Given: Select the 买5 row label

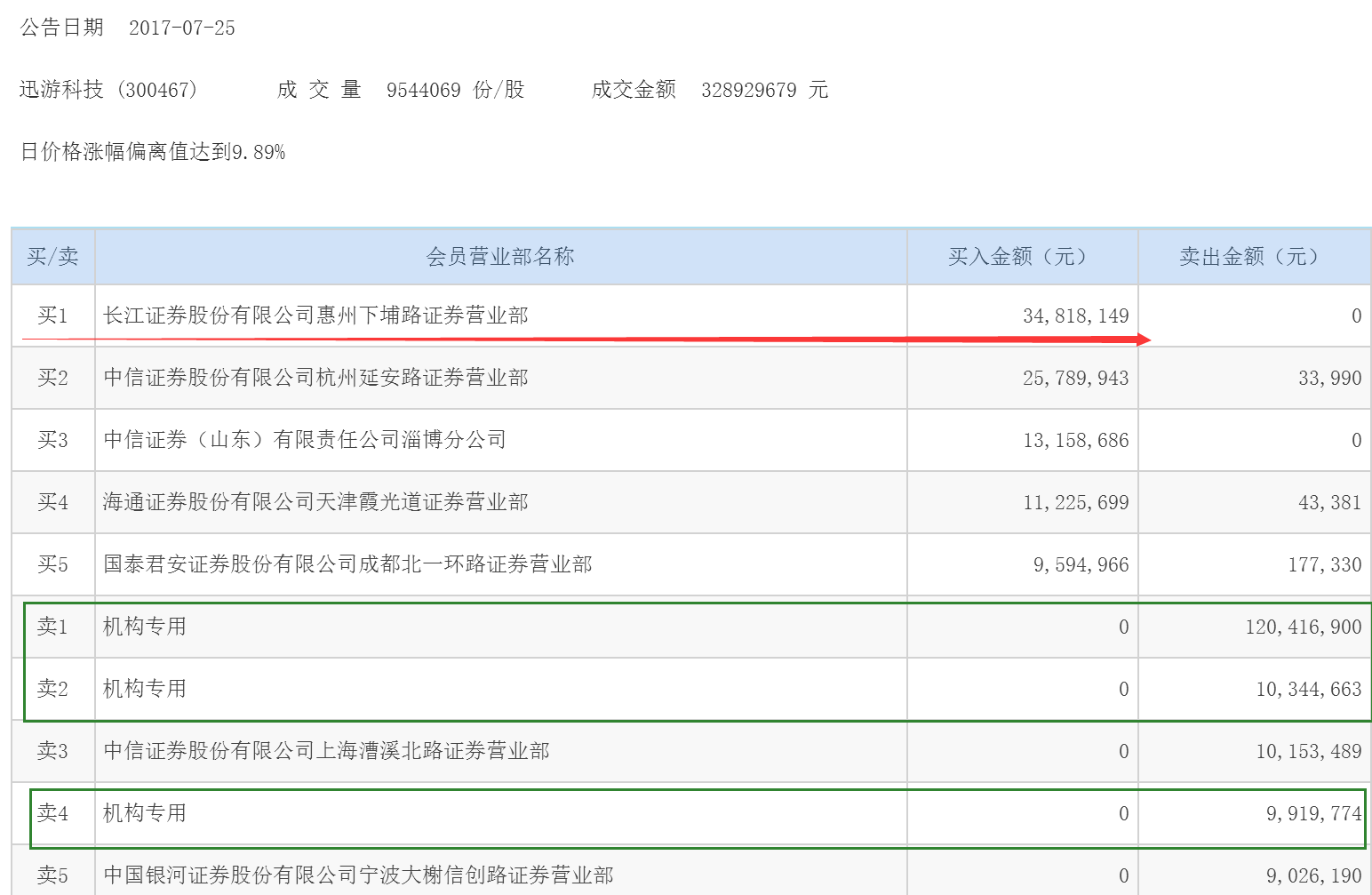Looking at the screenshot, I should [x=53, y=564].
